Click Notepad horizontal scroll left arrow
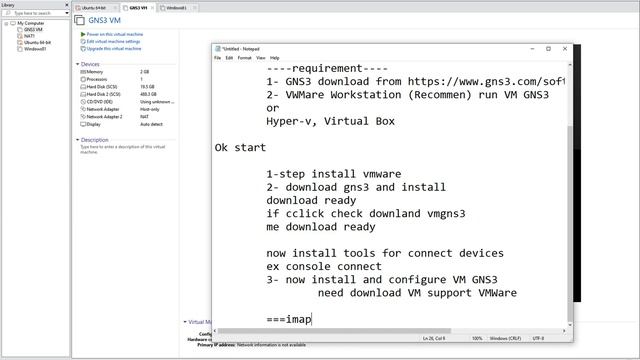The width and height of the screenshot is (640, 360). pyautogui.click(x=215, y=331)
